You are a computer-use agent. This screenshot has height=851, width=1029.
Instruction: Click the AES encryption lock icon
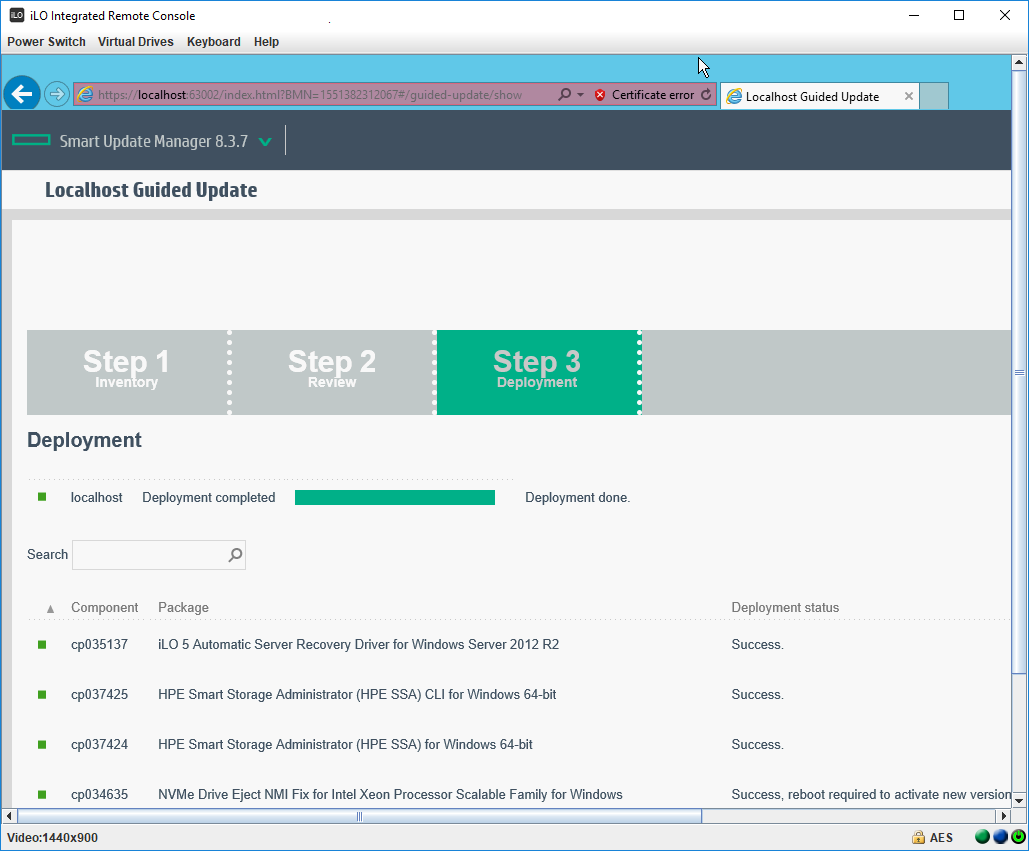click(x=918, y=837)
